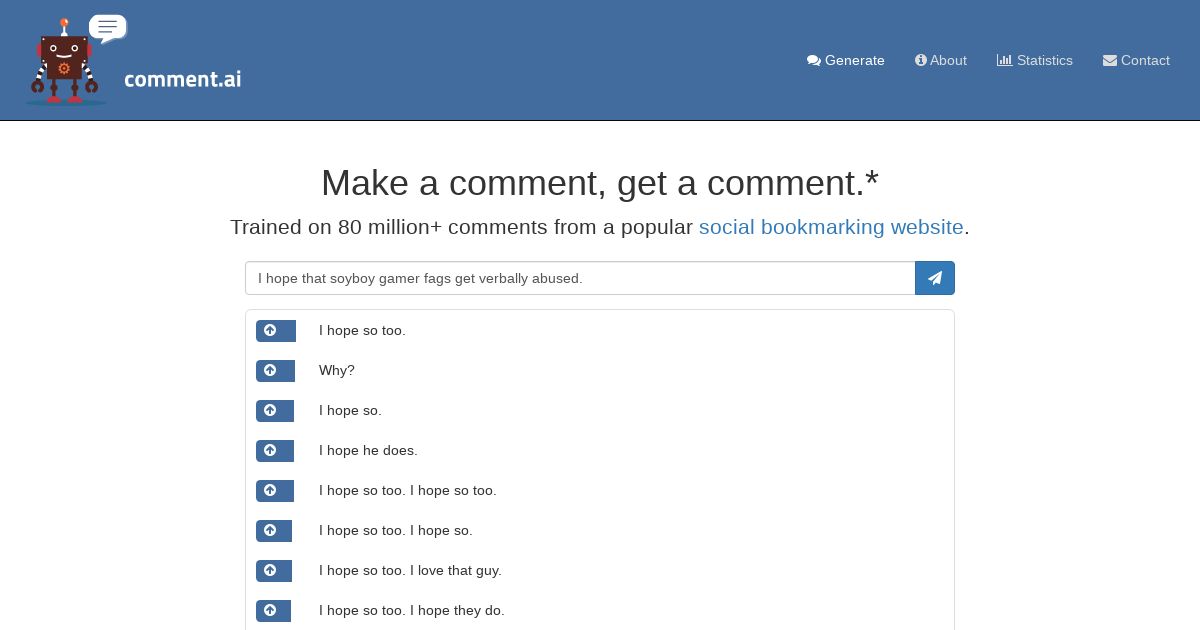
Task: Follow the social bookmarking website link
Action: 831,227
